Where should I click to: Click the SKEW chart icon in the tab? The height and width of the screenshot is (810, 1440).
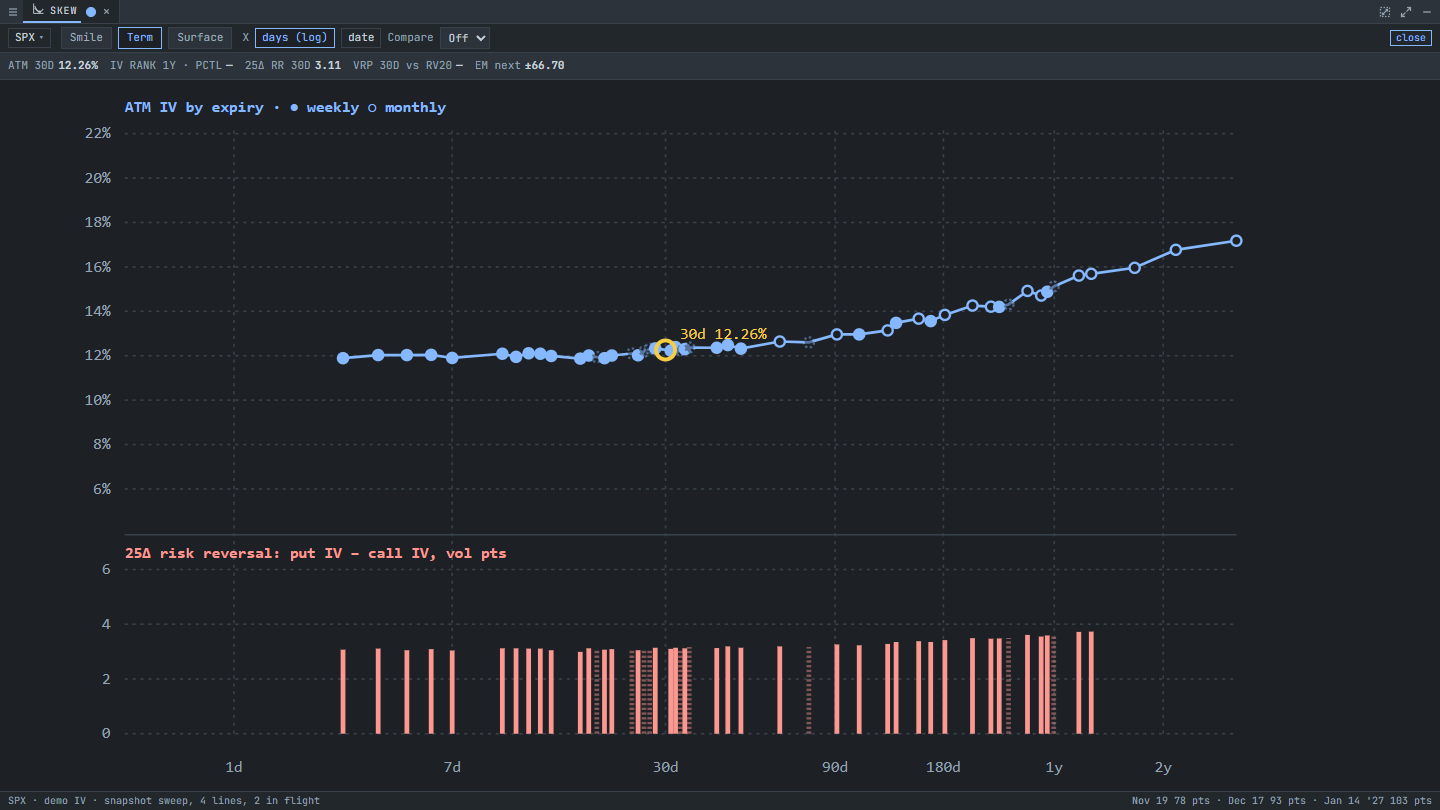(38, 11)
